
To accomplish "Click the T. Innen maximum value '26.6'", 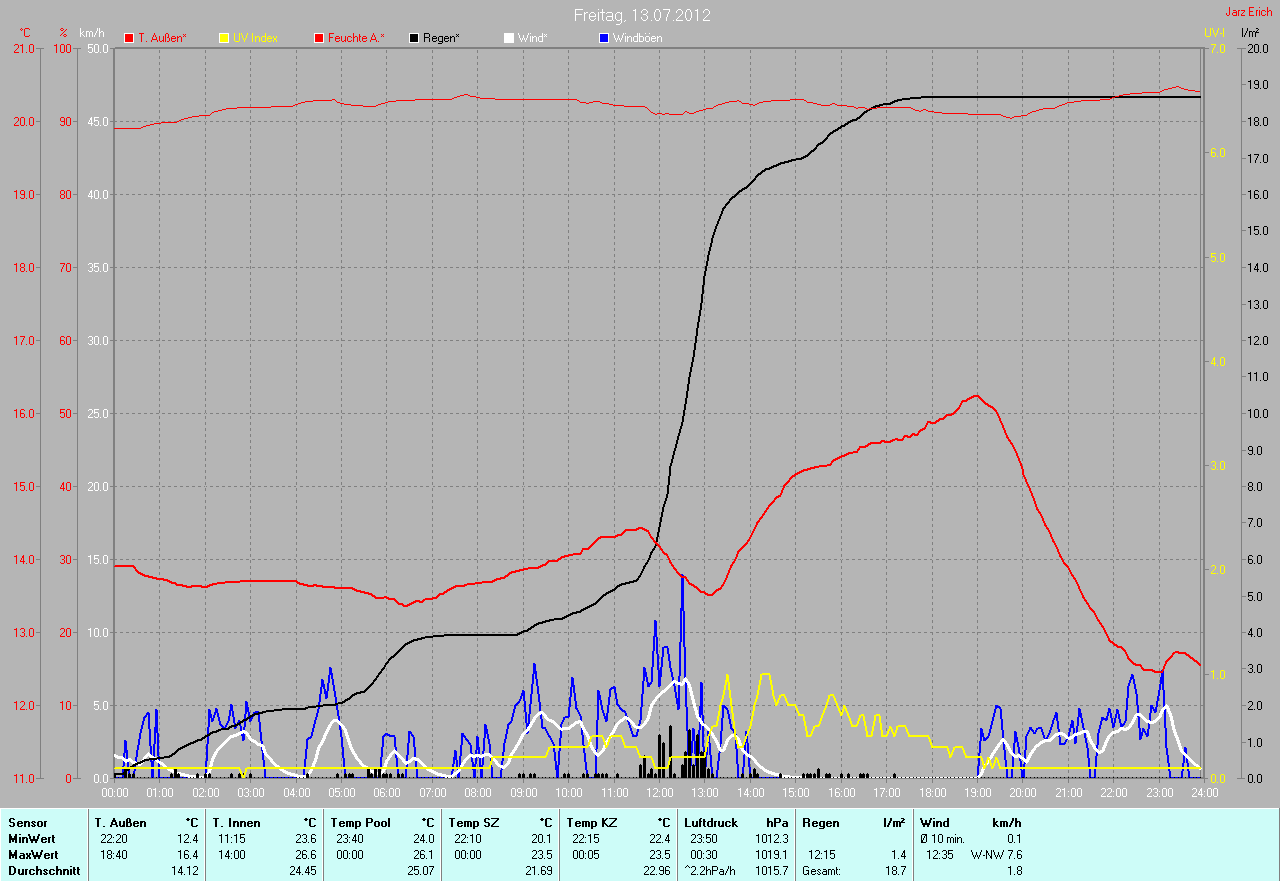I will [305, 855].
